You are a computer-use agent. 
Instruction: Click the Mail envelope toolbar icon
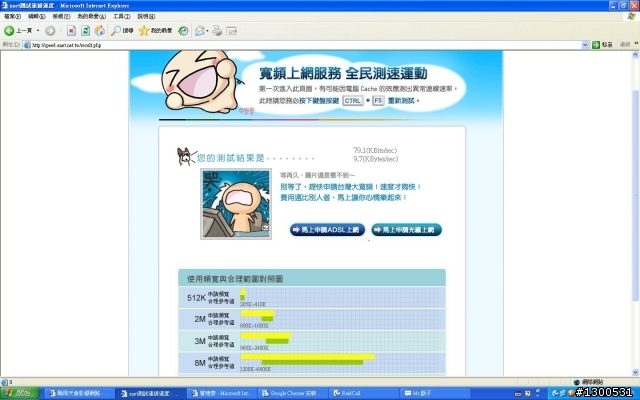[x=200, y=31]
